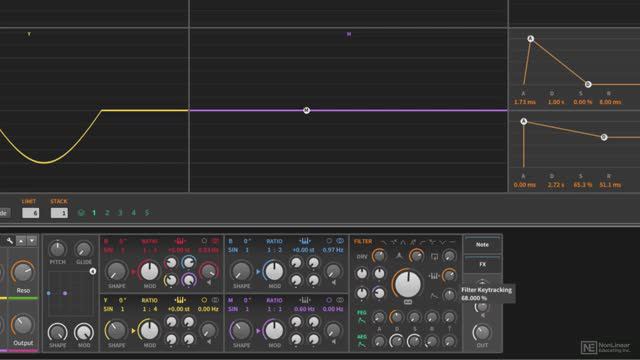This screenshot has width=640, height=360.
Task: Click the keytrack icon in blue oscillator header
Action: point(304,241)
